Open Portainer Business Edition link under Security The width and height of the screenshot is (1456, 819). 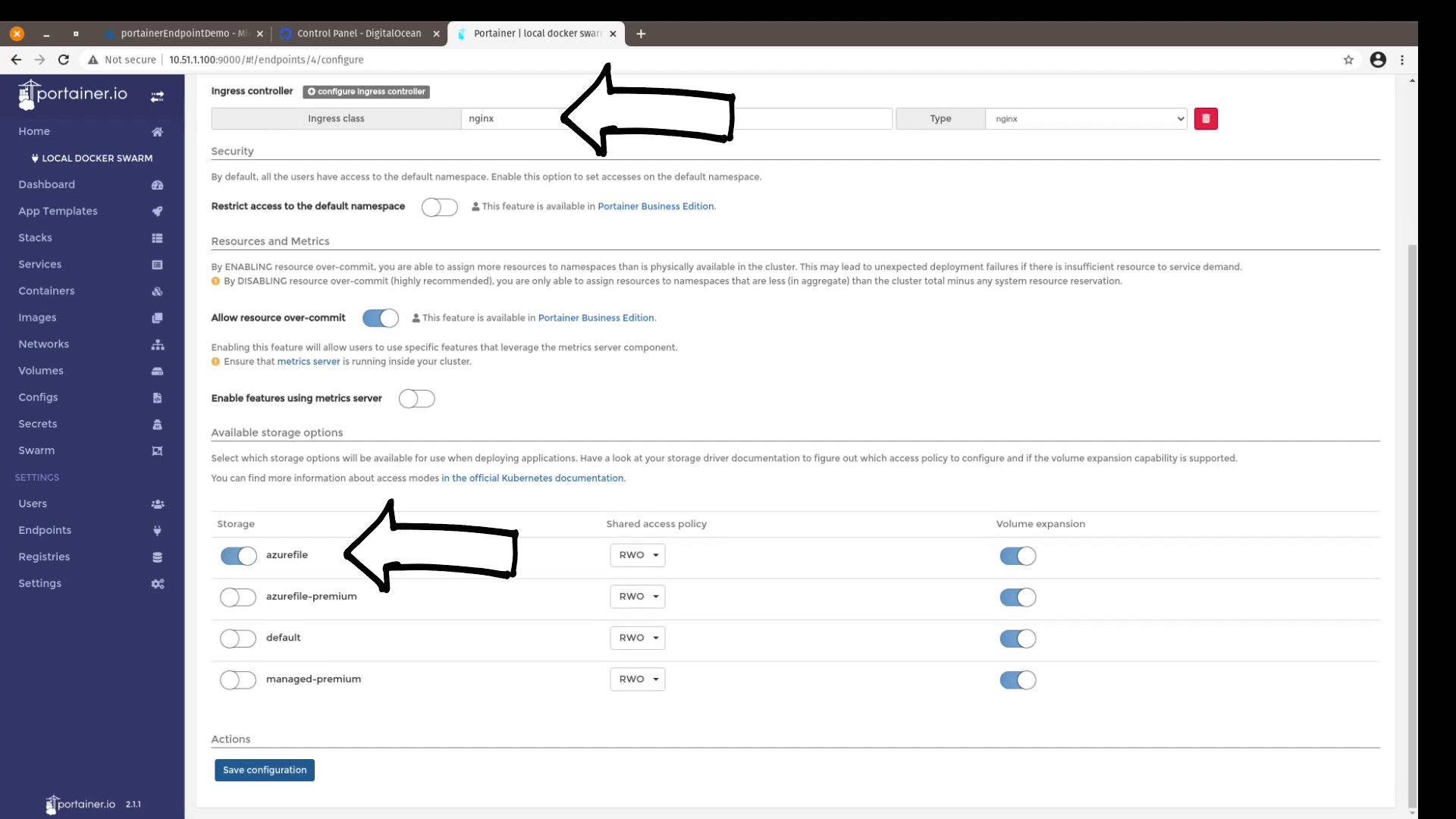(x=656, y=206)
